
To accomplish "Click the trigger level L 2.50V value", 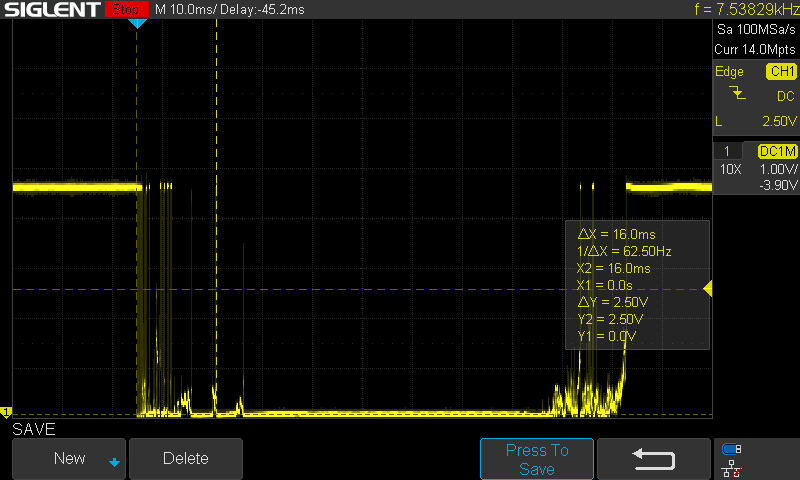I will click(x=779, y=121).
